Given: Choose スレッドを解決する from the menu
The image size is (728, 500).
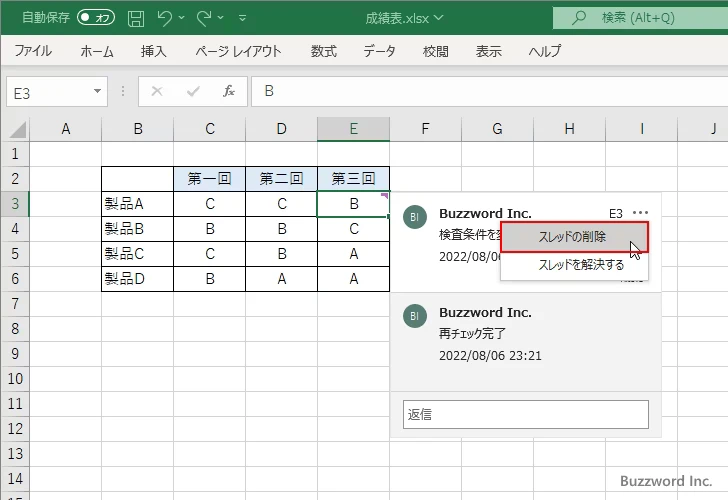Looking at the screenshot, I should click(x=581, y=265).
